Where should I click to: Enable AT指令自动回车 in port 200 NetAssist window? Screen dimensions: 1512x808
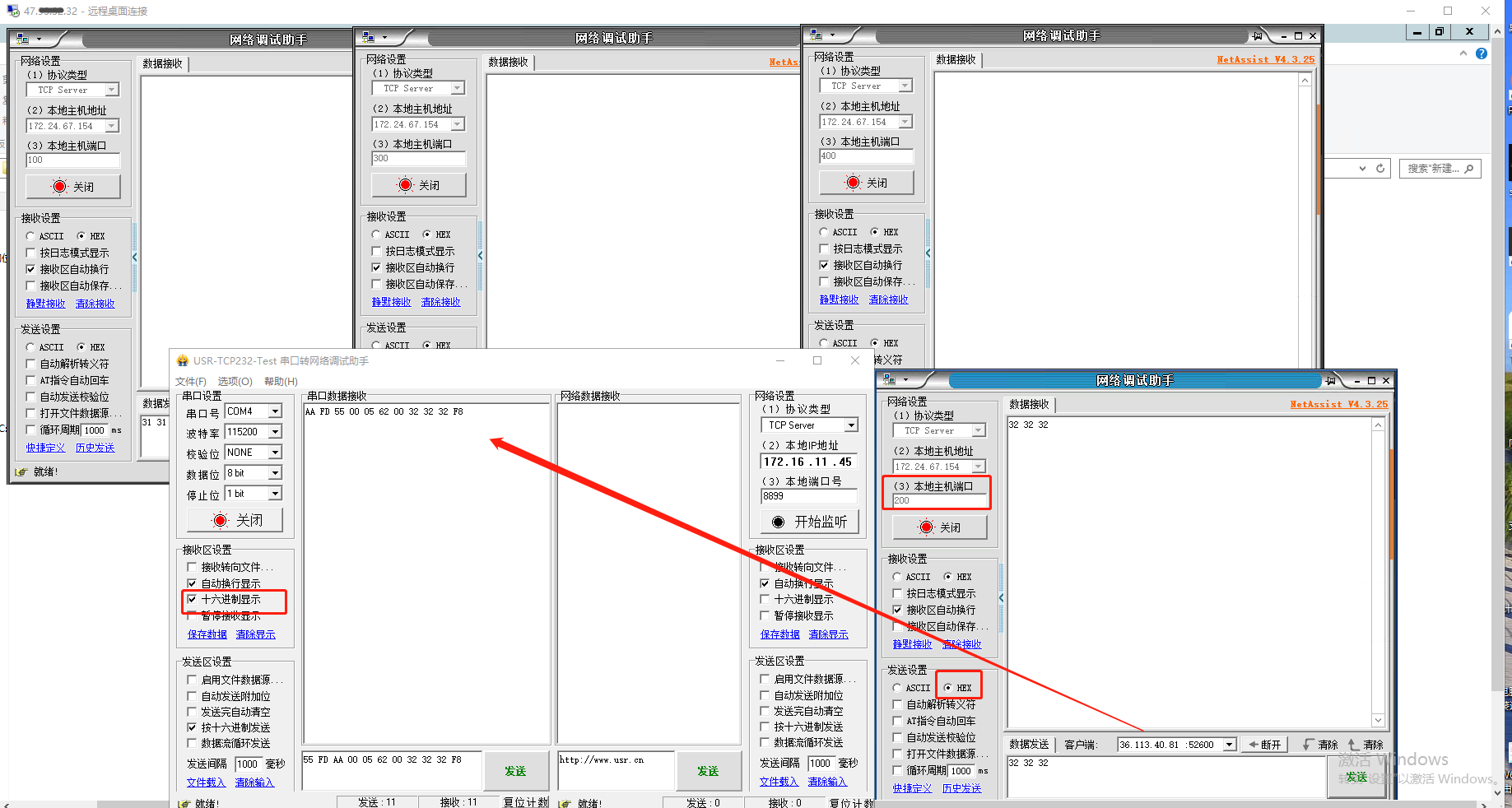point(898,721)
